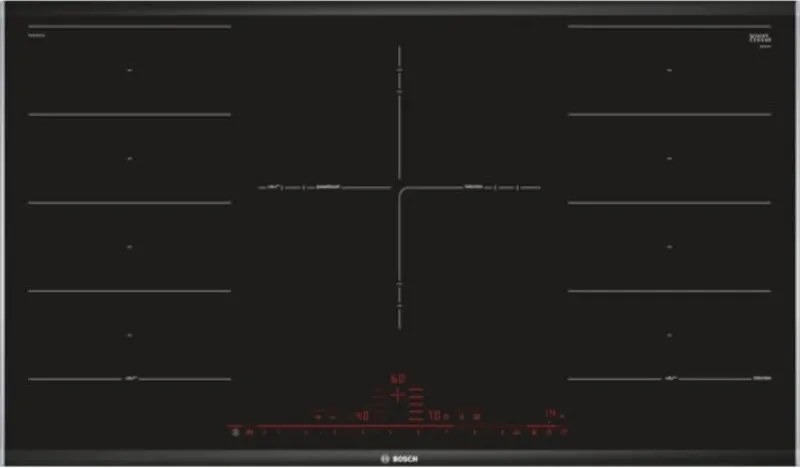Tap the rightmost icon on the control strip
This screenshot has height=468, width=800.
coord(564,432)
